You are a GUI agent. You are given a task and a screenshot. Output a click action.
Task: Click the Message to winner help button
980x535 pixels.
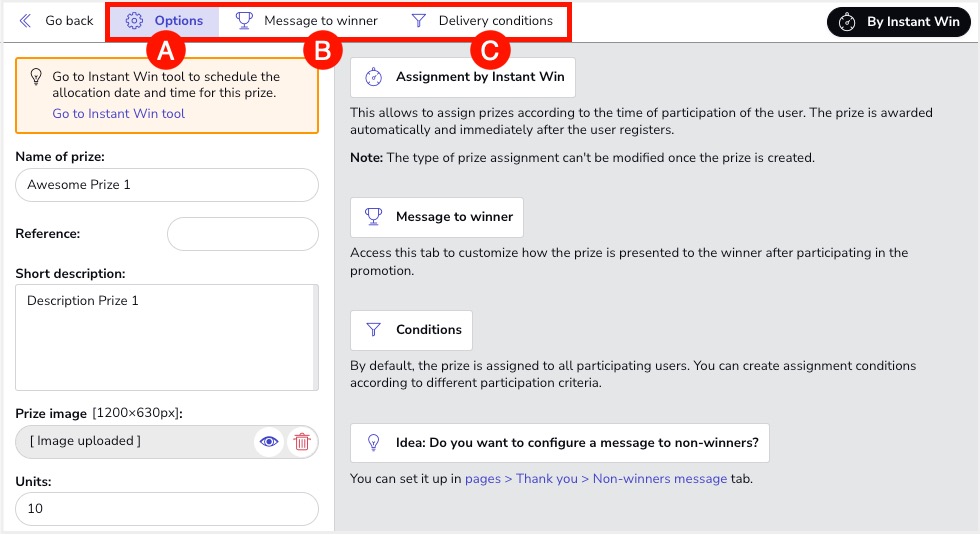tap(437, 217)
